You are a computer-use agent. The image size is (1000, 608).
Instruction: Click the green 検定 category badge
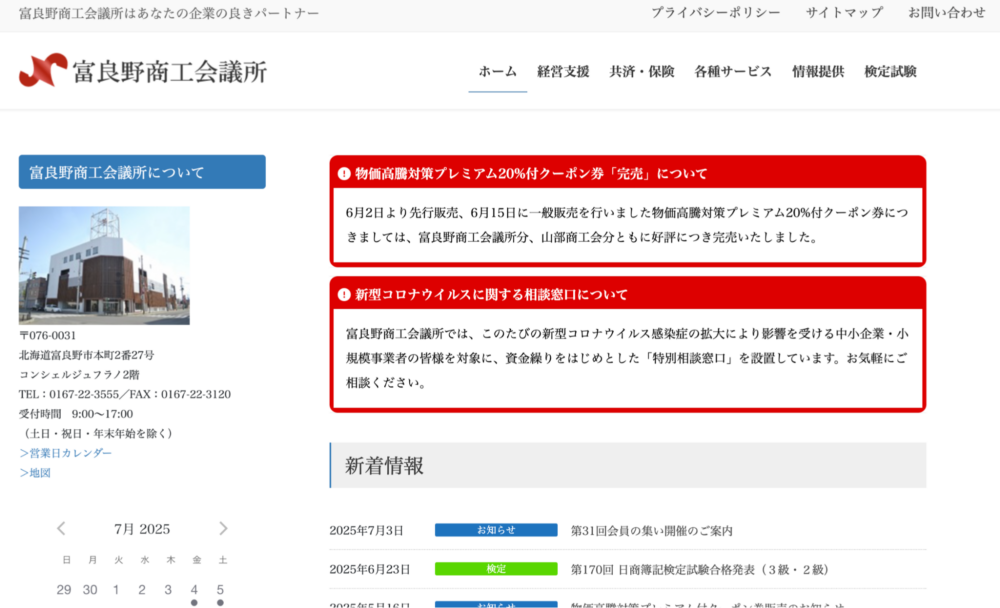coord(495,569)
